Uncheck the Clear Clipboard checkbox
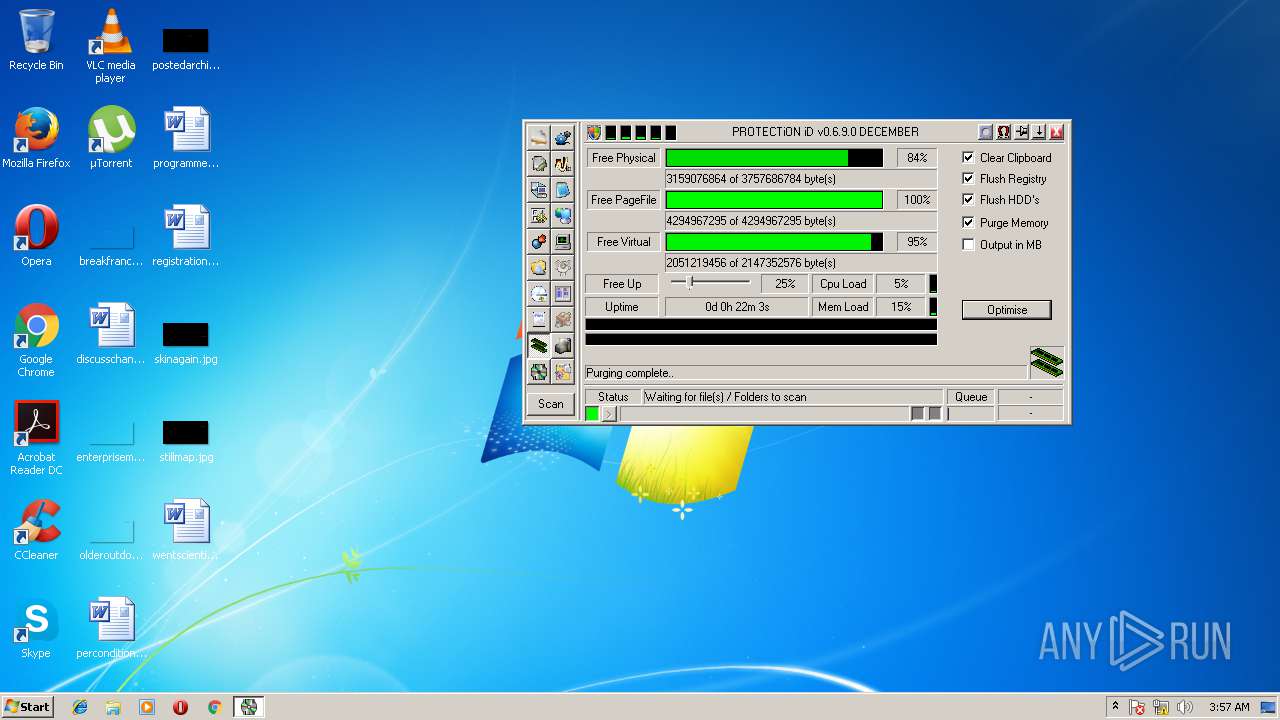The image size is (1280, 720). click(x=968, y=157)
